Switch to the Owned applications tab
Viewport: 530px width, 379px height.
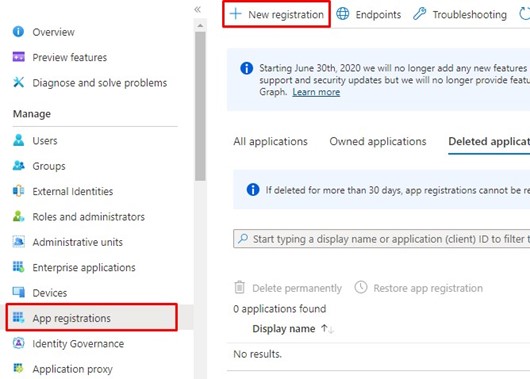coord(378,141)
